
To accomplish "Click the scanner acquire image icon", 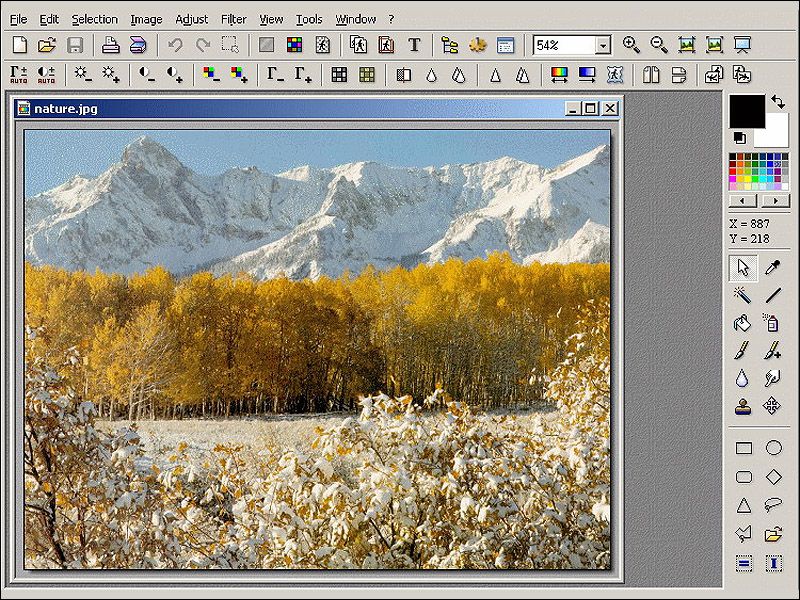I will coord(138,45).
